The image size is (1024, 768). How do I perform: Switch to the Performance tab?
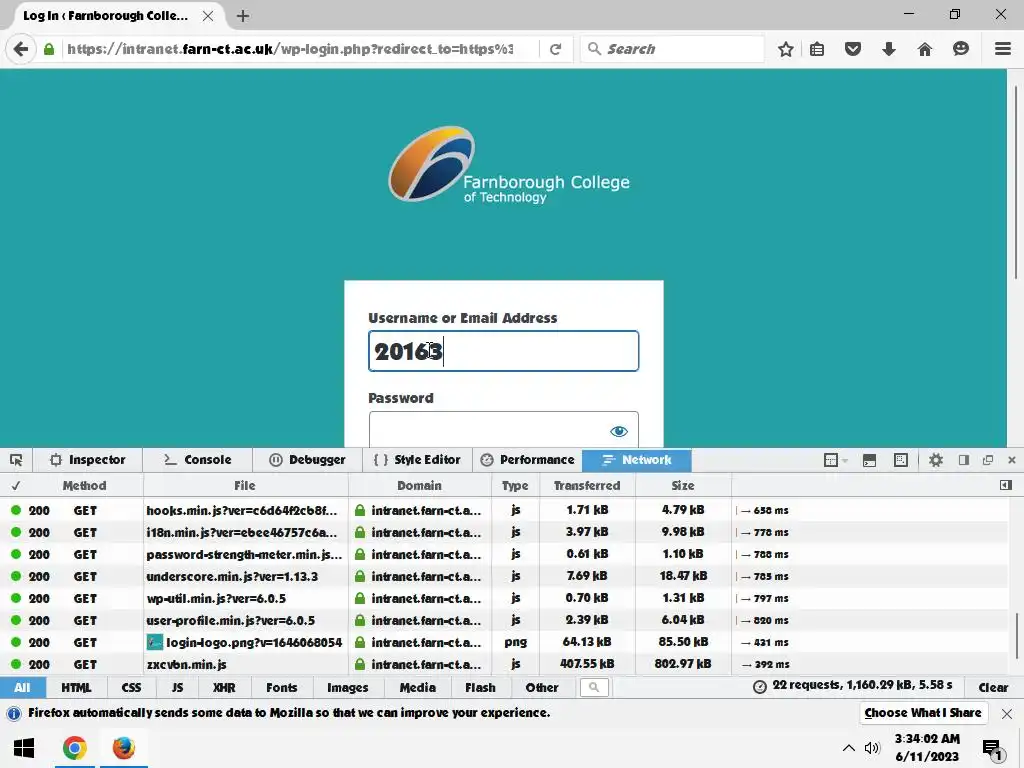527,460
